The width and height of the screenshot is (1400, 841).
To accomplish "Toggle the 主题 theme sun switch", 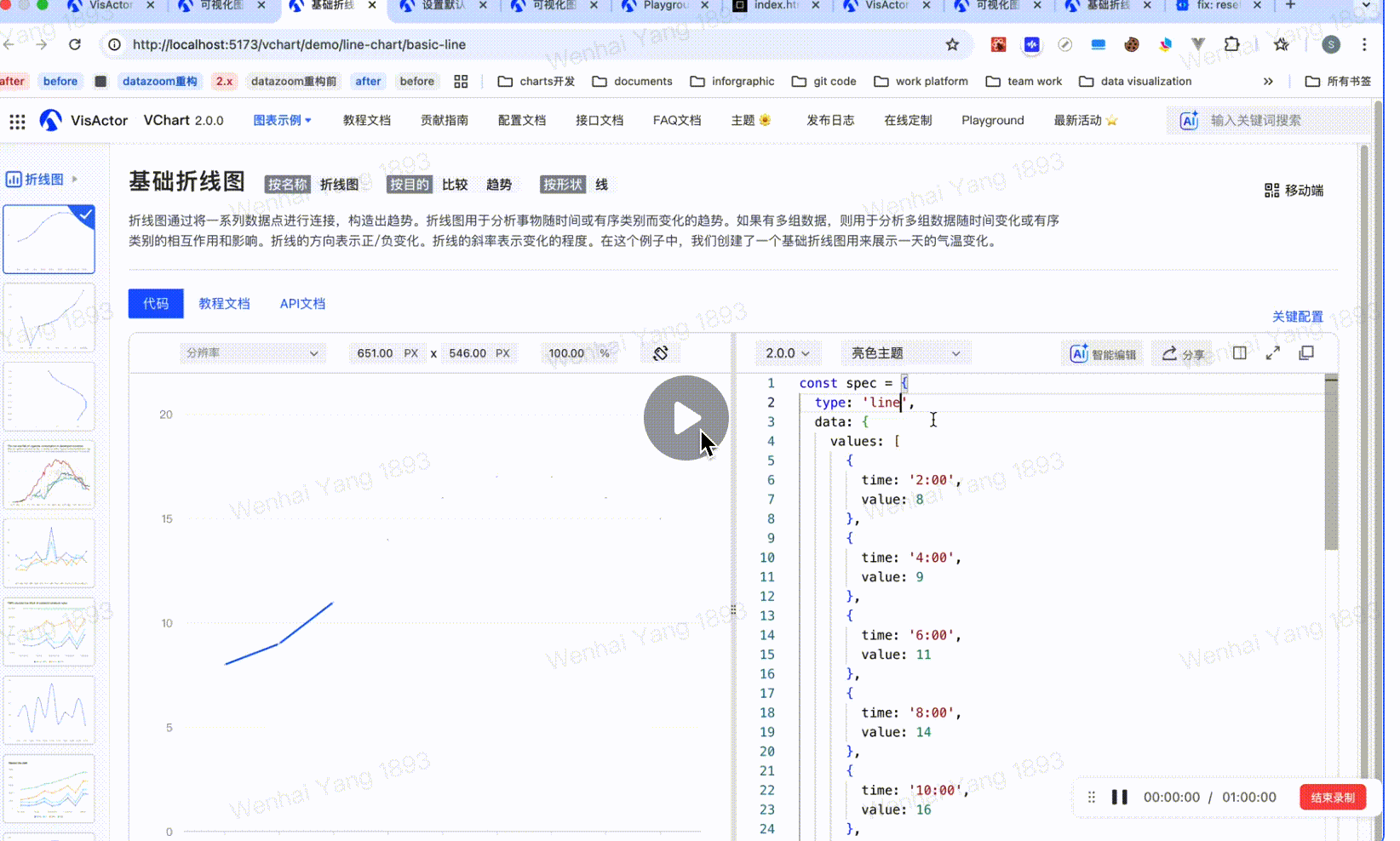I will [x=765, y=120].
